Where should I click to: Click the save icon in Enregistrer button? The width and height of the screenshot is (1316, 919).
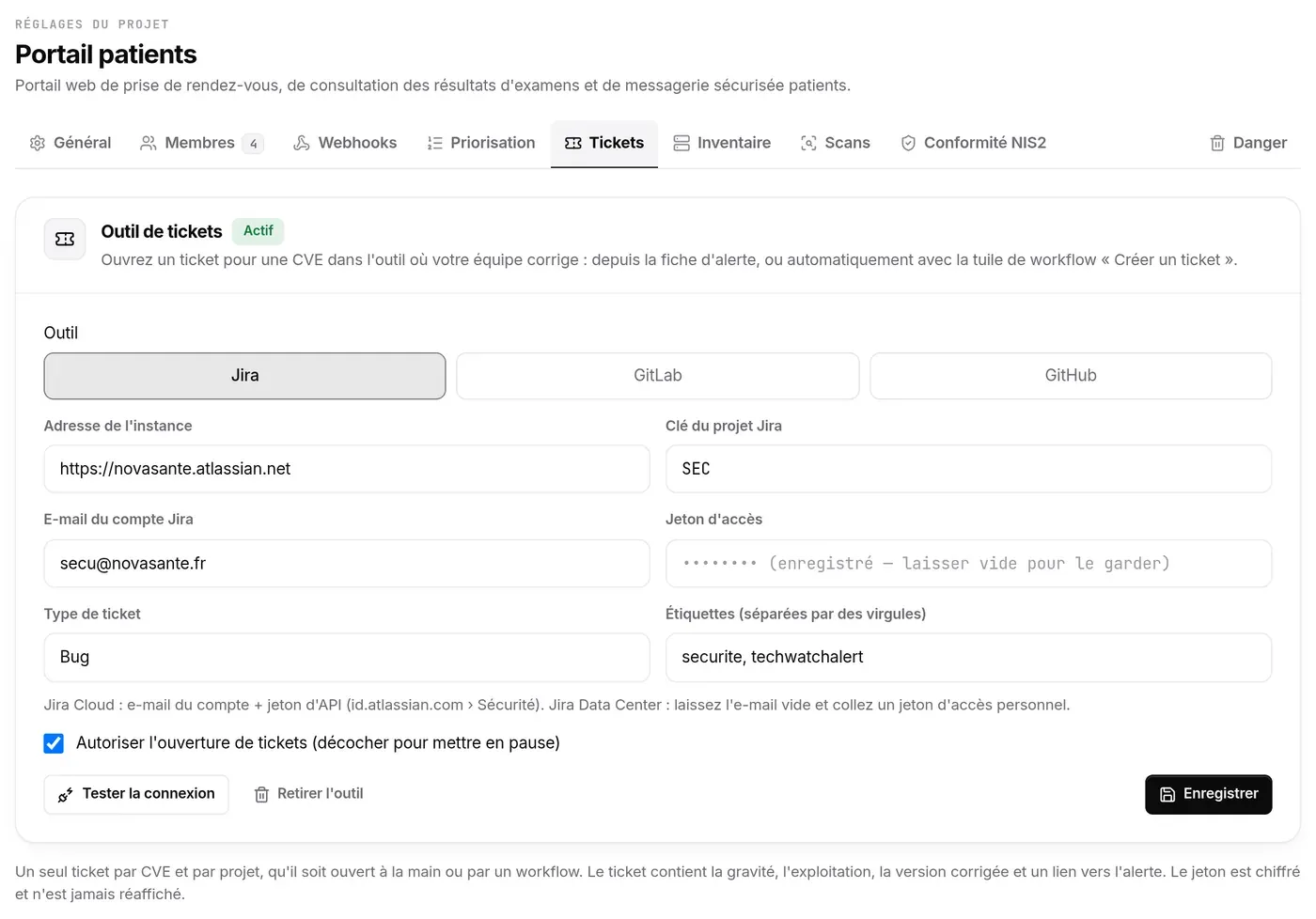point(1167,795)
